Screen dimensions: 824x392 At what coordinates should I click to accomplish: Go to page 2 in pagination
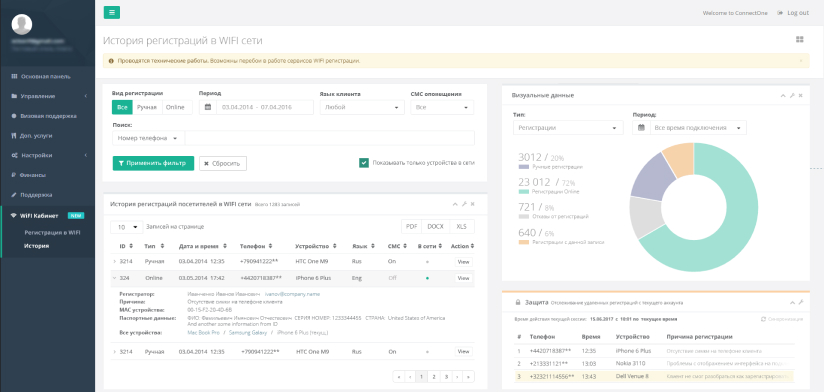click(434, 377)
